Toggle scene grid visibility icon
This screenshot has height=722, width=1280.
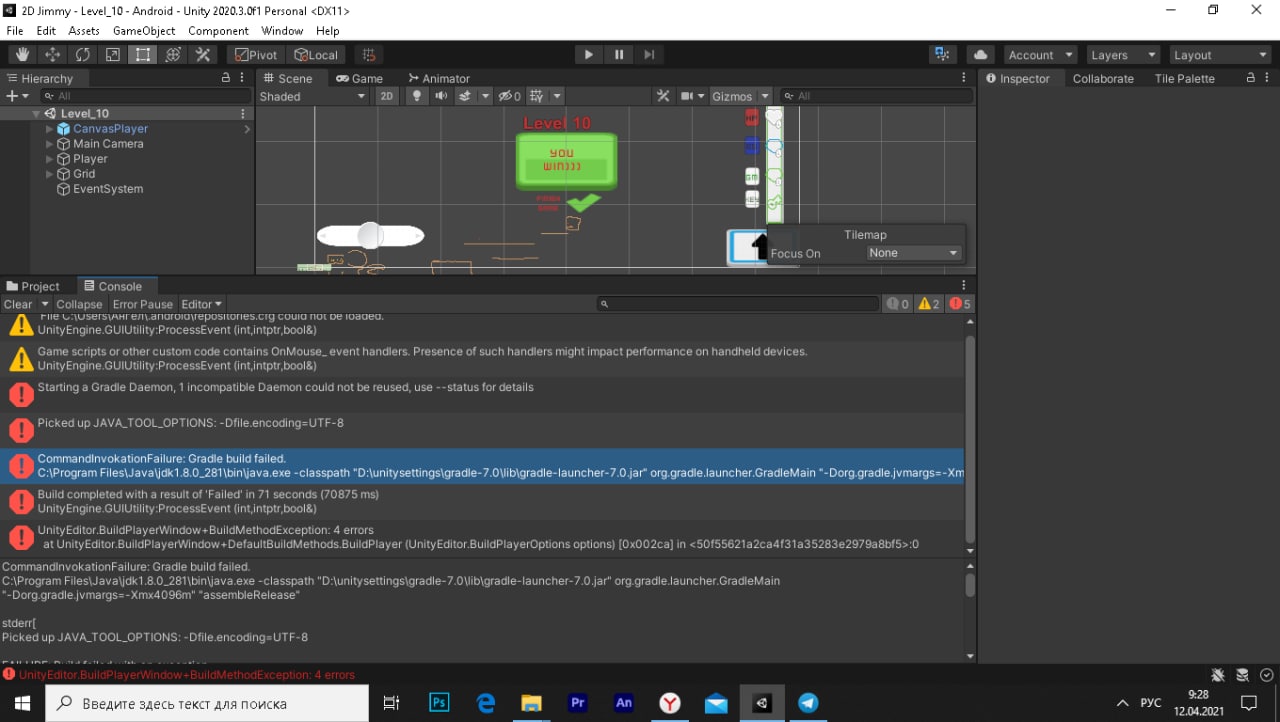537,96
